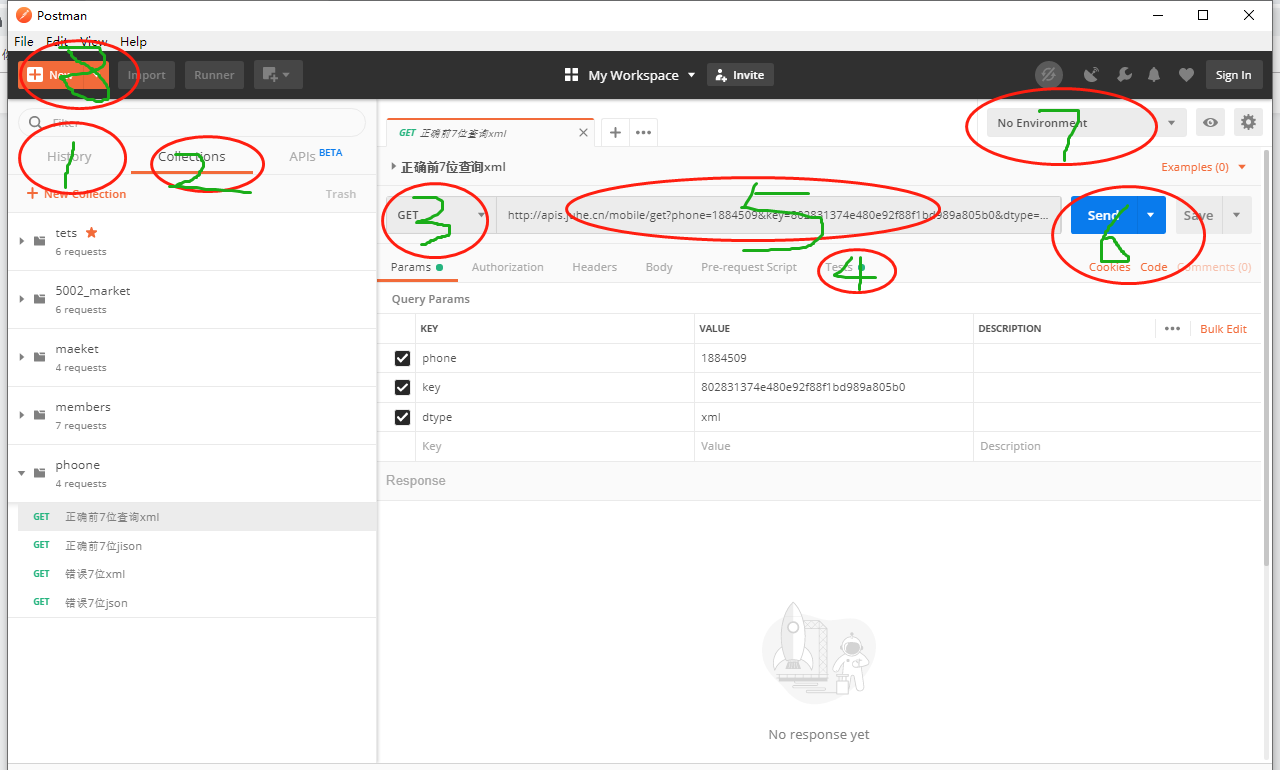Uncheck the dtype parameter checkbox
1280x770 pixels.
[x=403, y=417]
